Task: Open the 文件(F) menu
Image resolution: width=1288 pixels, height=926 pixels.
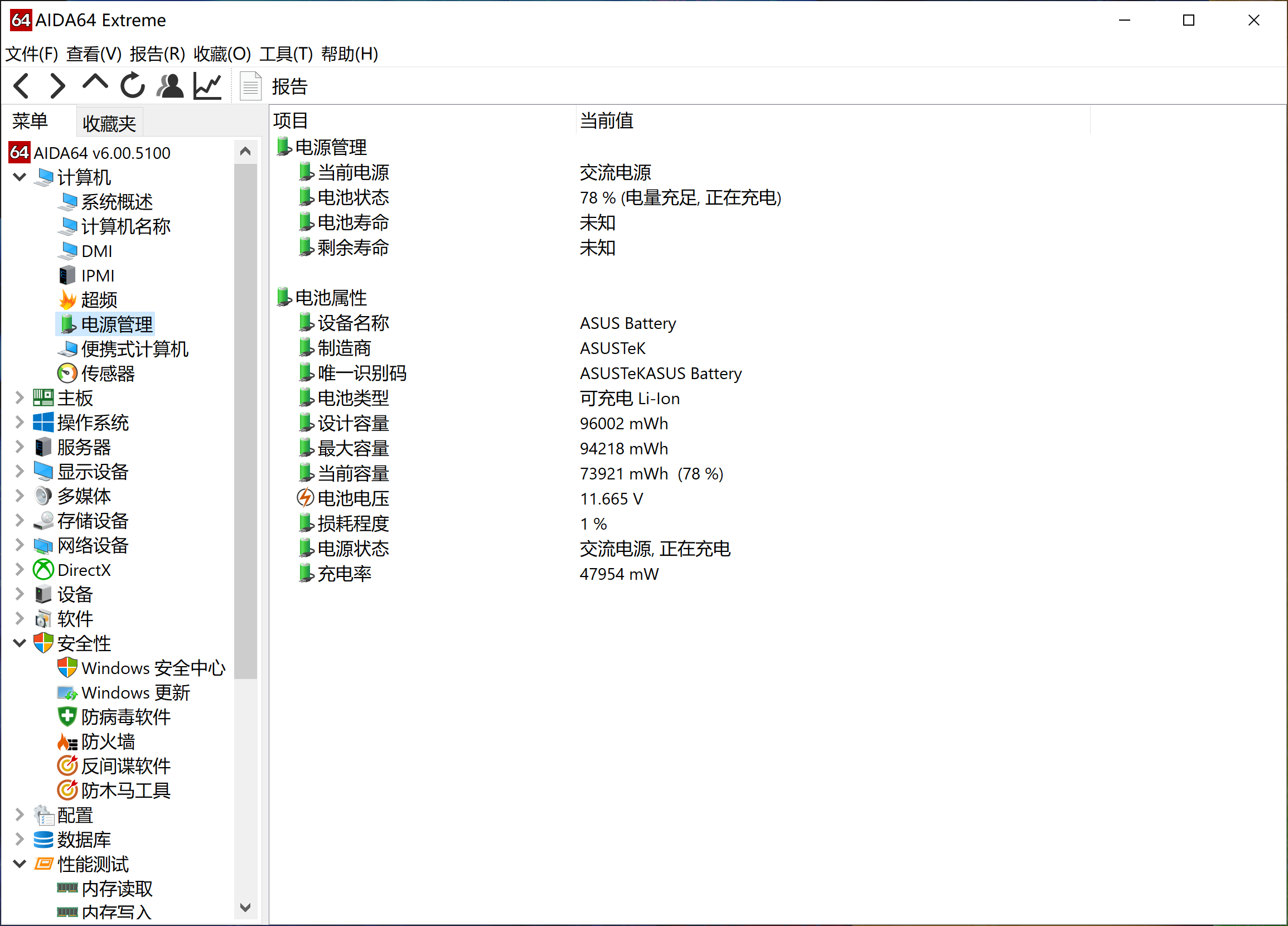Action: (x=32, y=54)
